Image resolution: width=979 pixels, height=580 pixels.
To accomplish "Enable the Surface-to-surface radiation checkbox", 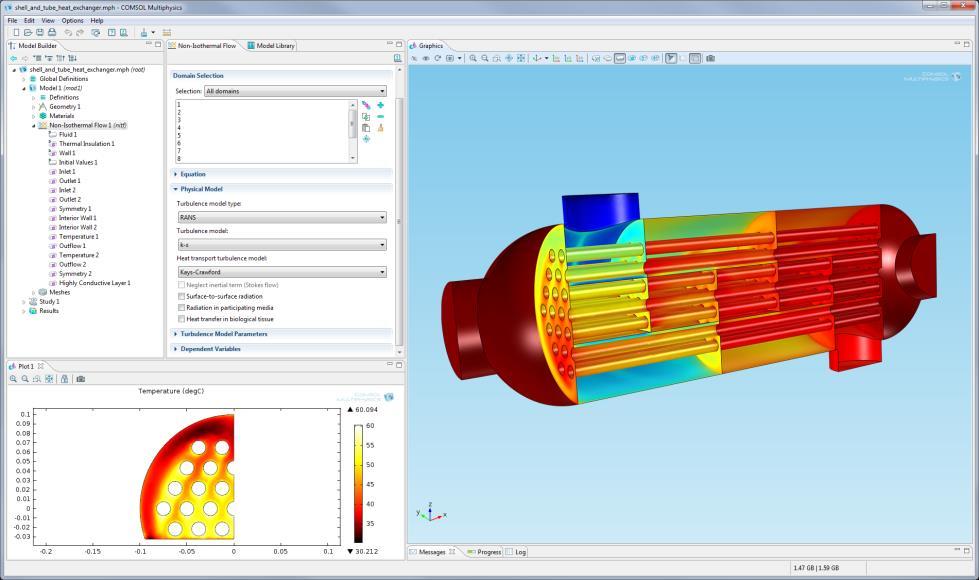I will pyautogui.click(x=182, y=297).
